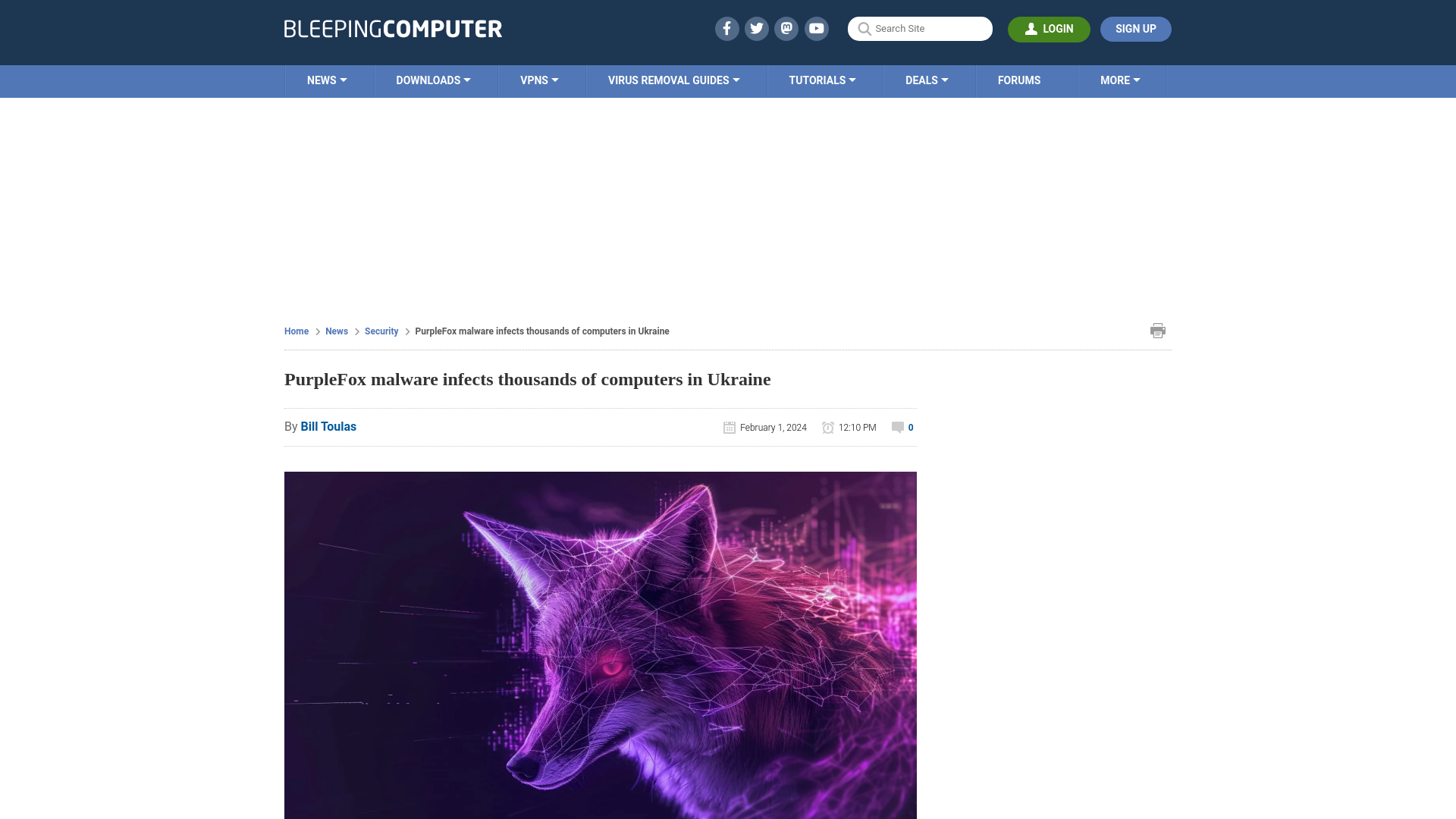Click the DEALS navigation item
1456x819 pixels.
(x=927, y=80)
